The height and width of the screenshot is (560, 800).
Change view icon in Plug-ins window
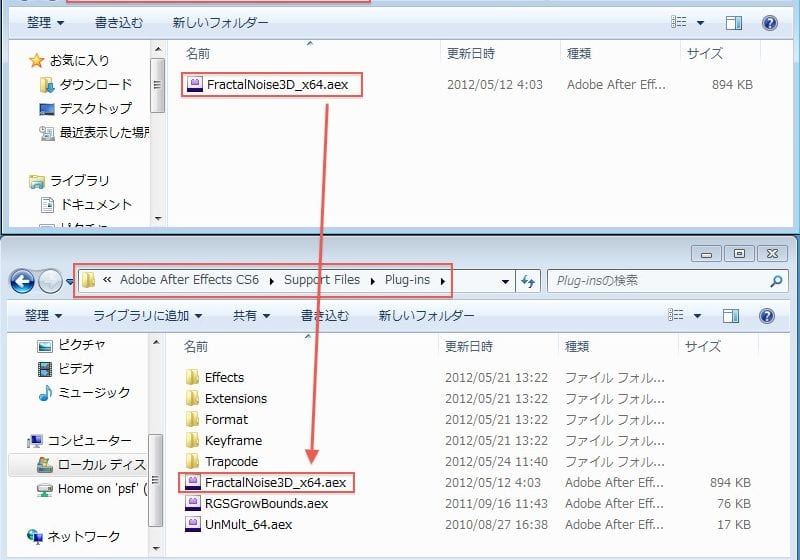pyautogui.click(x=676, y=315)
